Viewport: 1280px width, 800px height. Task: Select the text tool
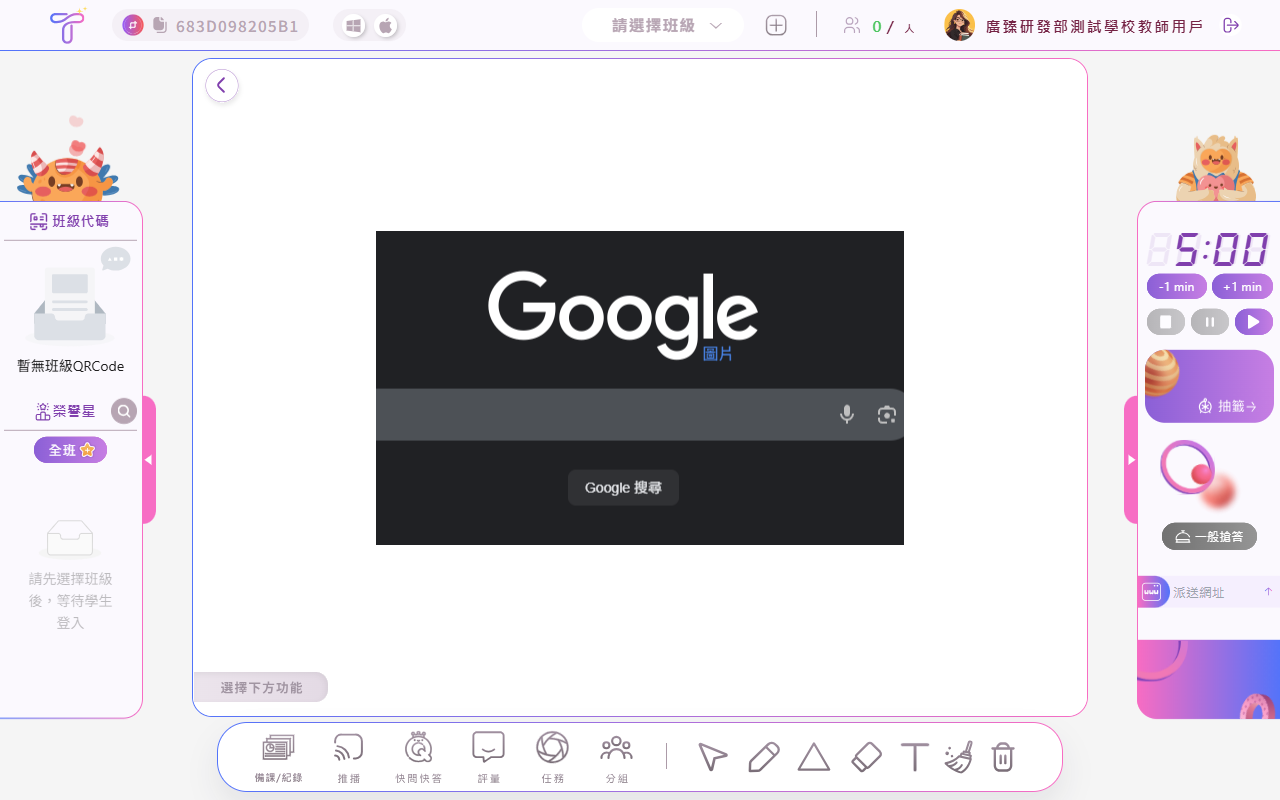point(914,757)
